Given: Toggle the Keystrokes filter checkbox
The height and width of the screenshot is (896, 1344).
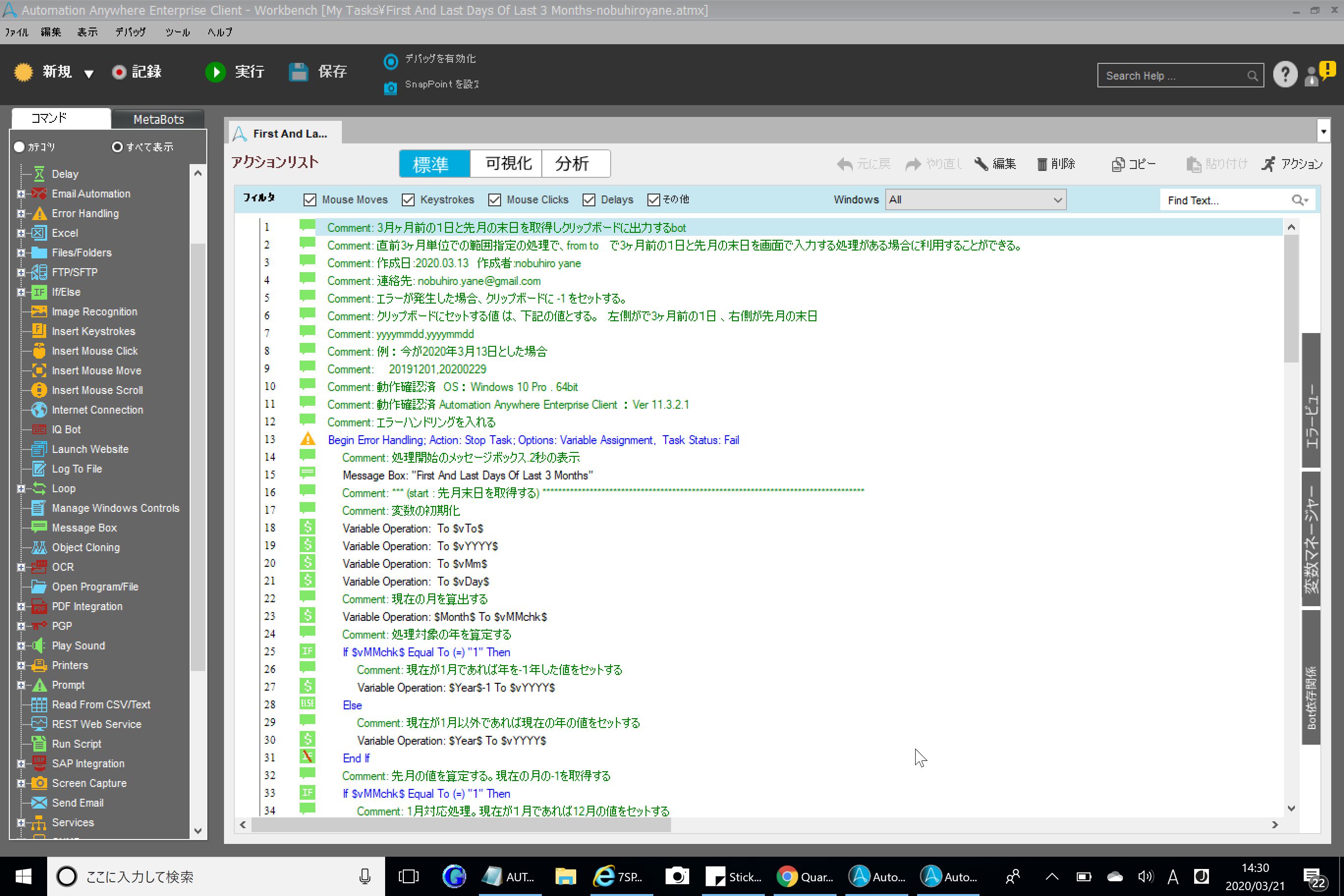Looking at the screenshot, I should click(408, 199).
